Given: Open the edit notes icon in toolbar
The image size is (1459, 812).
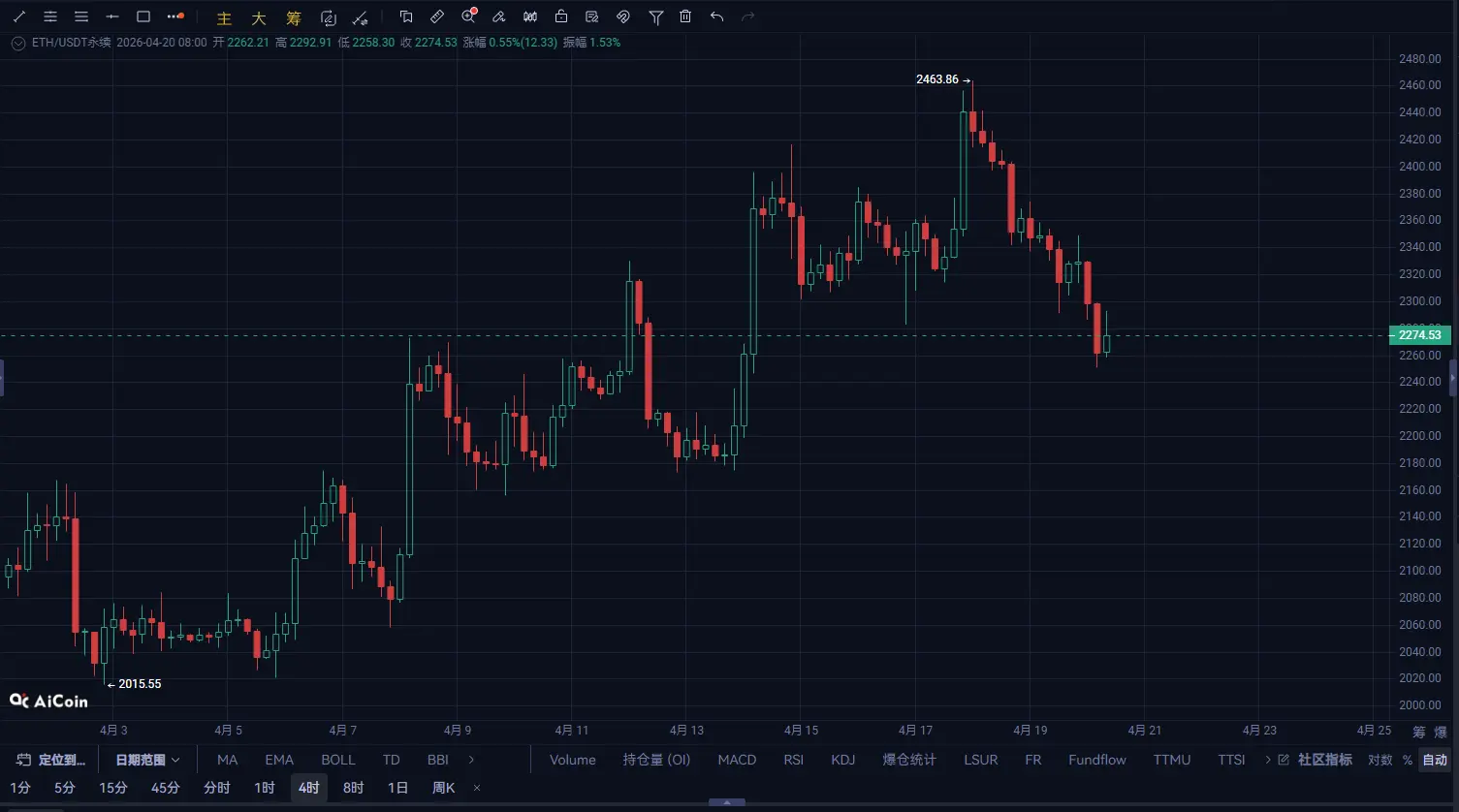Looking at the screenshot, I should (x=592, y=16).
